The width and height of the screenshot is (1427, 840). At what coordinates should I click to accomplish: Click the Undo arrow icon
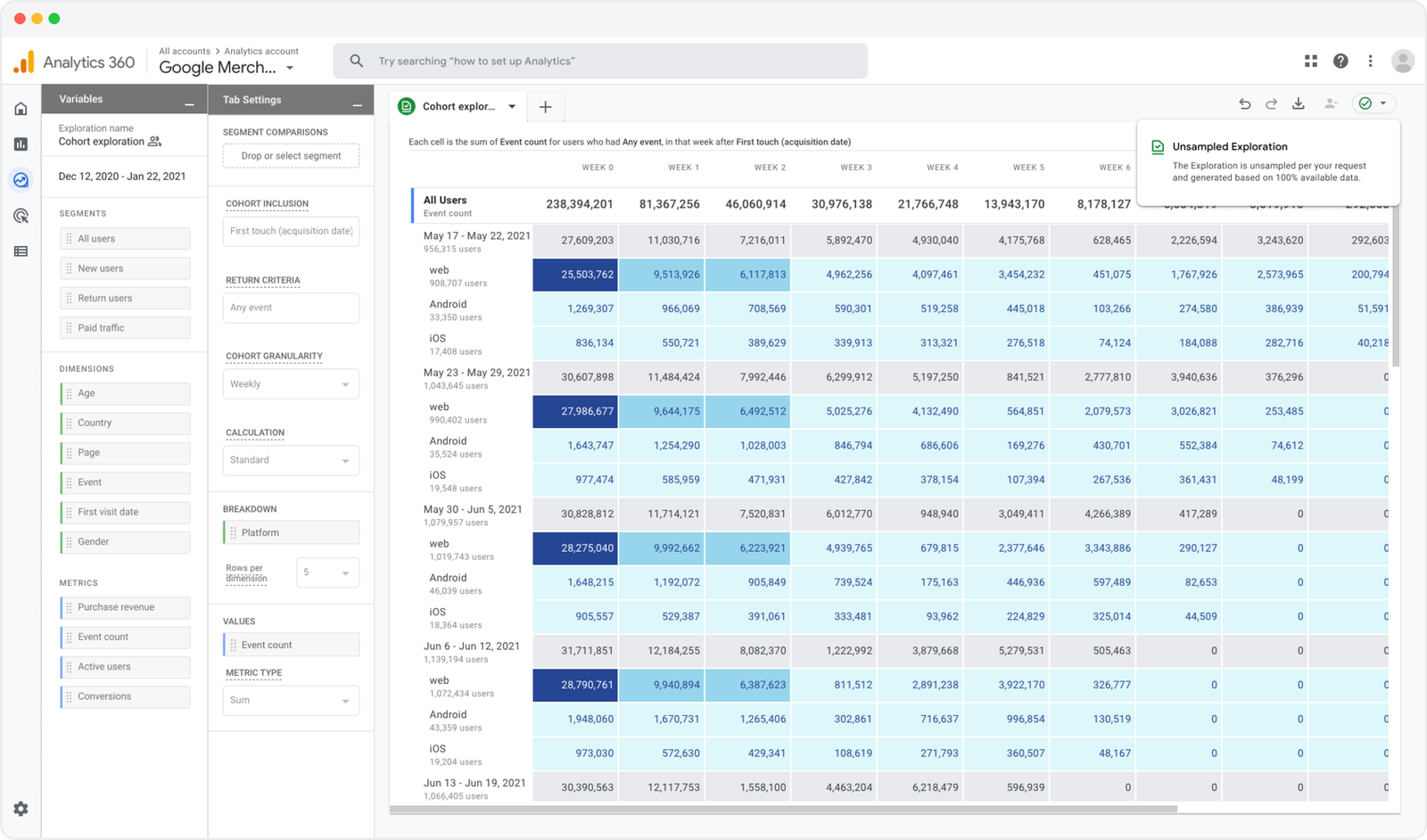pos(1245,104)
